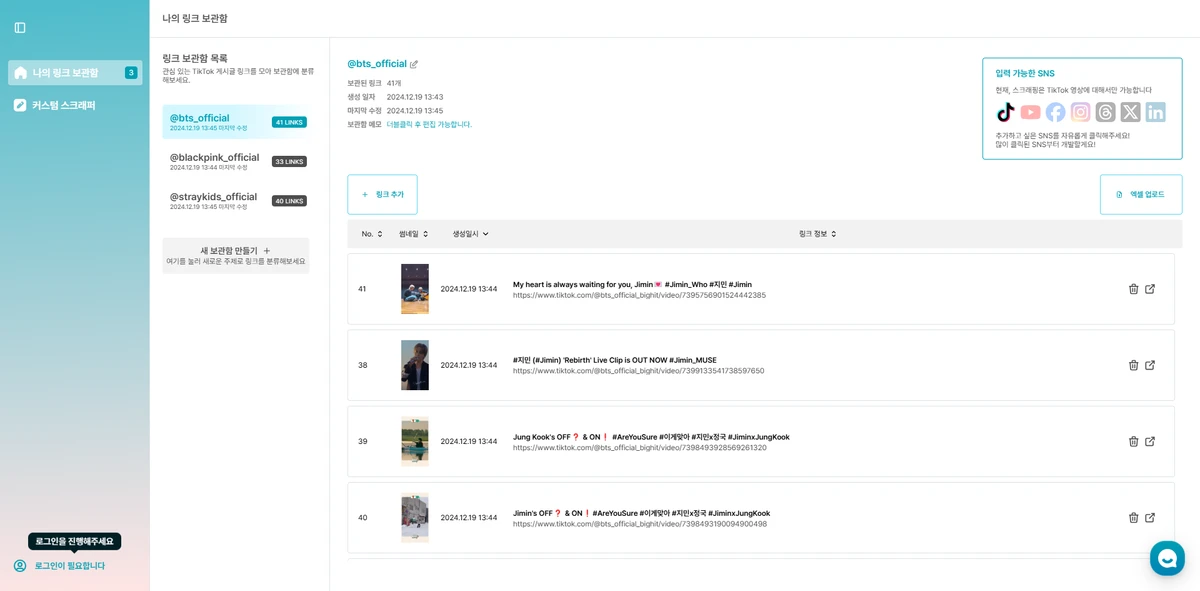Sort by 링크 정보 column header
Image resolution: width=1200 pixels, height=591 pixels.
tap(818, 234)
